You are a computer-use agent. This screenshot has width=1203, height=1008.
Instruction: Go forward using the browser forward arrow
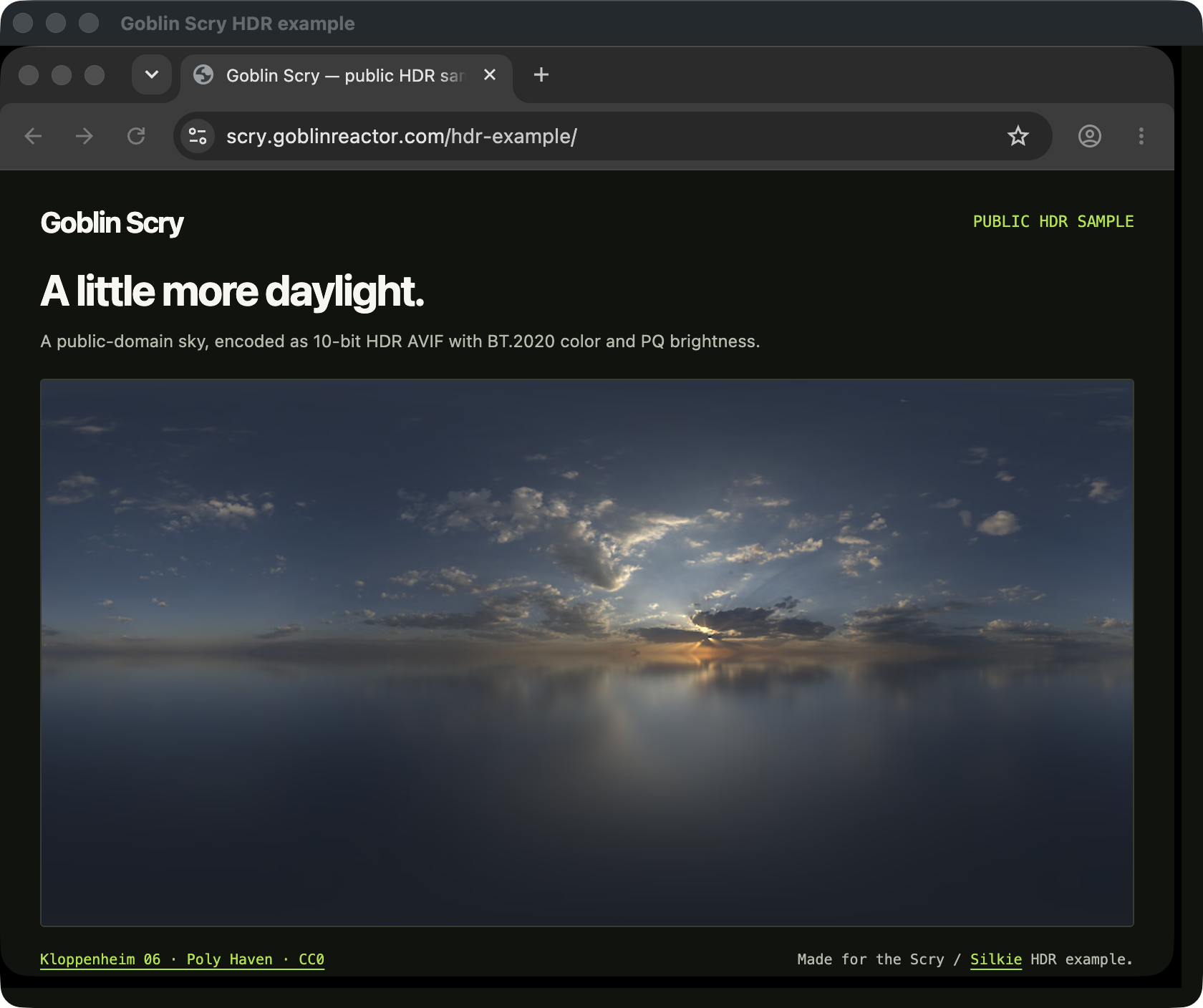(84, 136)
